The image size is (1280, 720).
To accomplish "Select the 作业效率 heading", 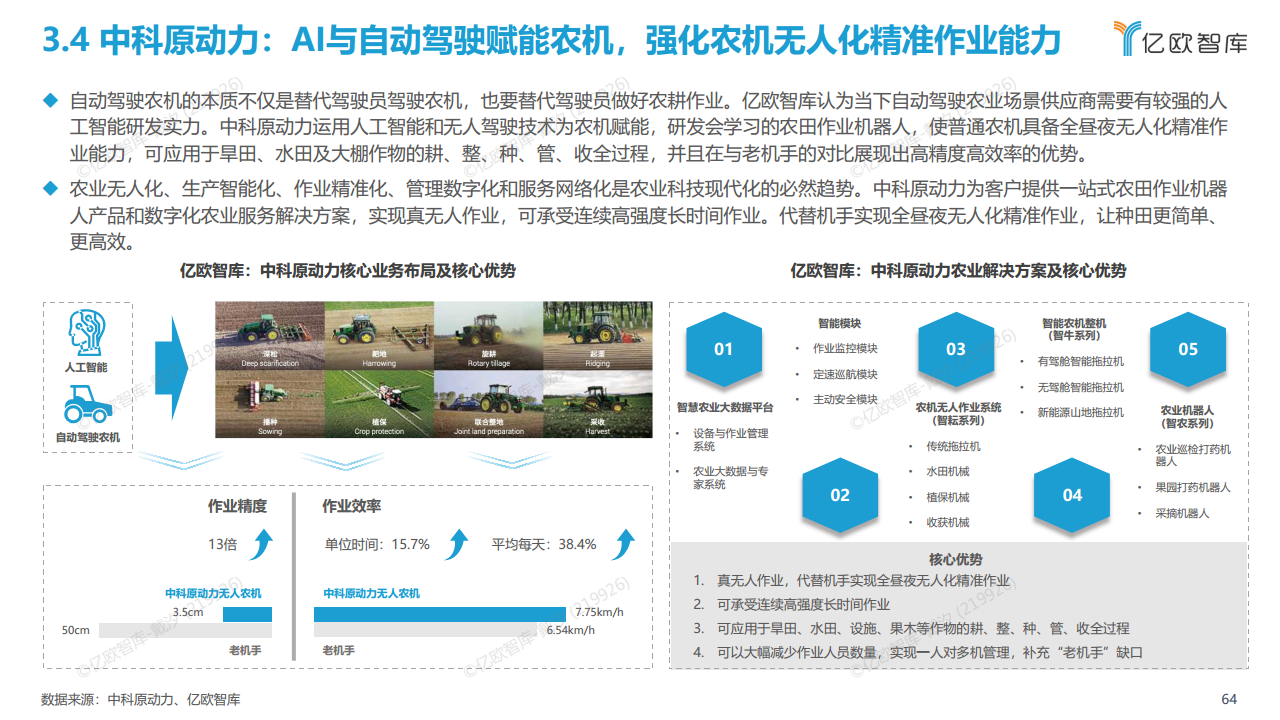I will [351, 506].
